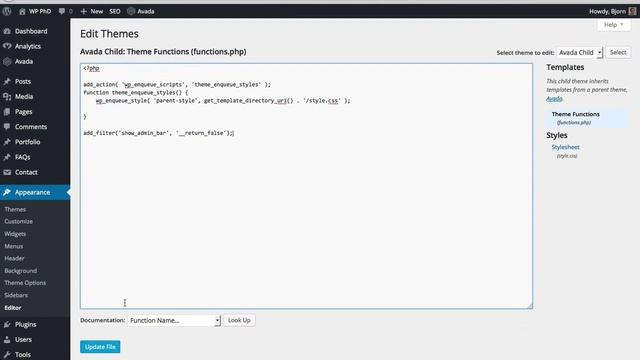Click the add_filter show_admin_bar code line
This screenshot has height=360, width=640.
pyautogui.click(x=158, y=133)
